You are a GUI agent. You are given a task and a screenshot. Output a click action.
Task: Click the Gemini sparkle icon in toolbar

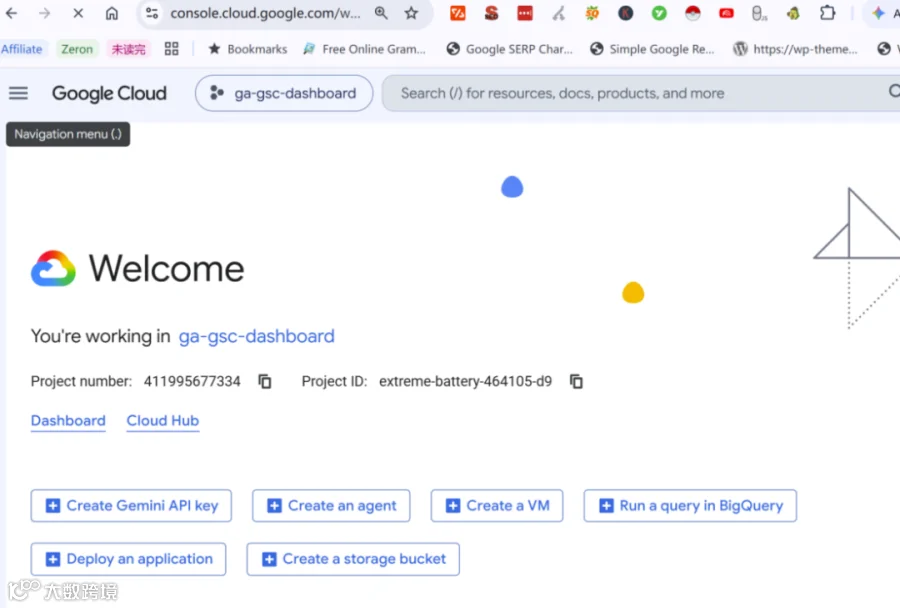878,13
